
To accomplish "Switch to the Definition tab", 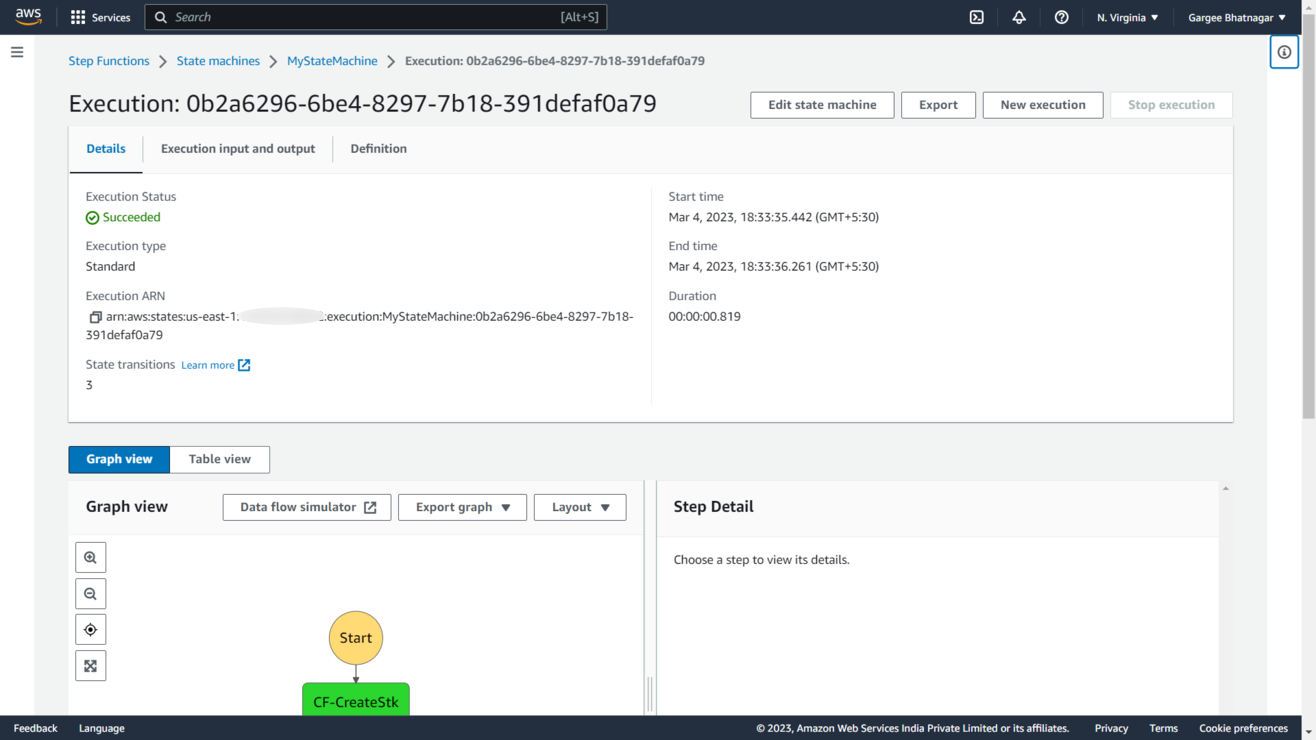I will click(378, 149).
